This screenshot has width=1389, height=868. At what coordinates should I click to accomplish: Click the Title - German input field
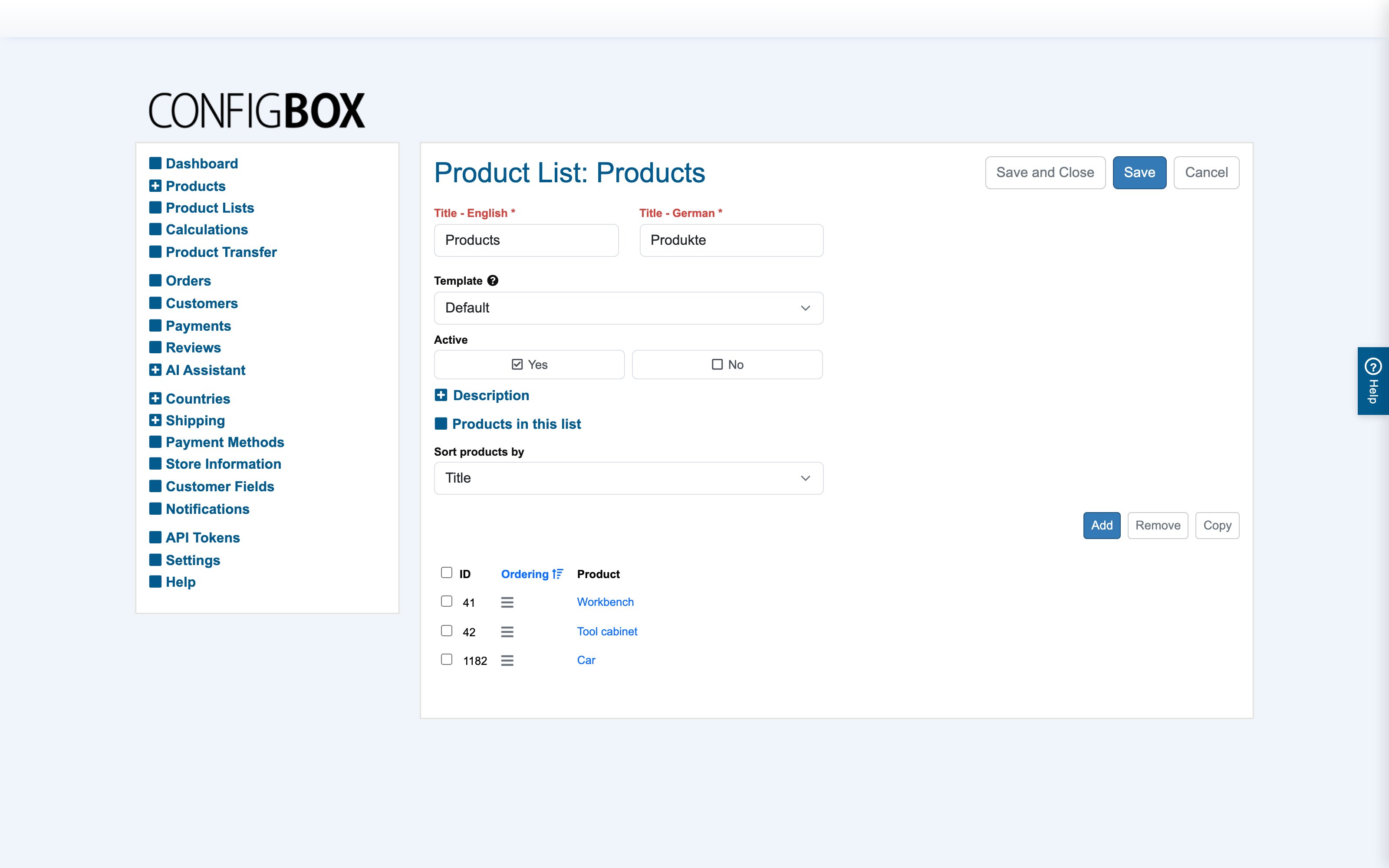click(731, 240)
